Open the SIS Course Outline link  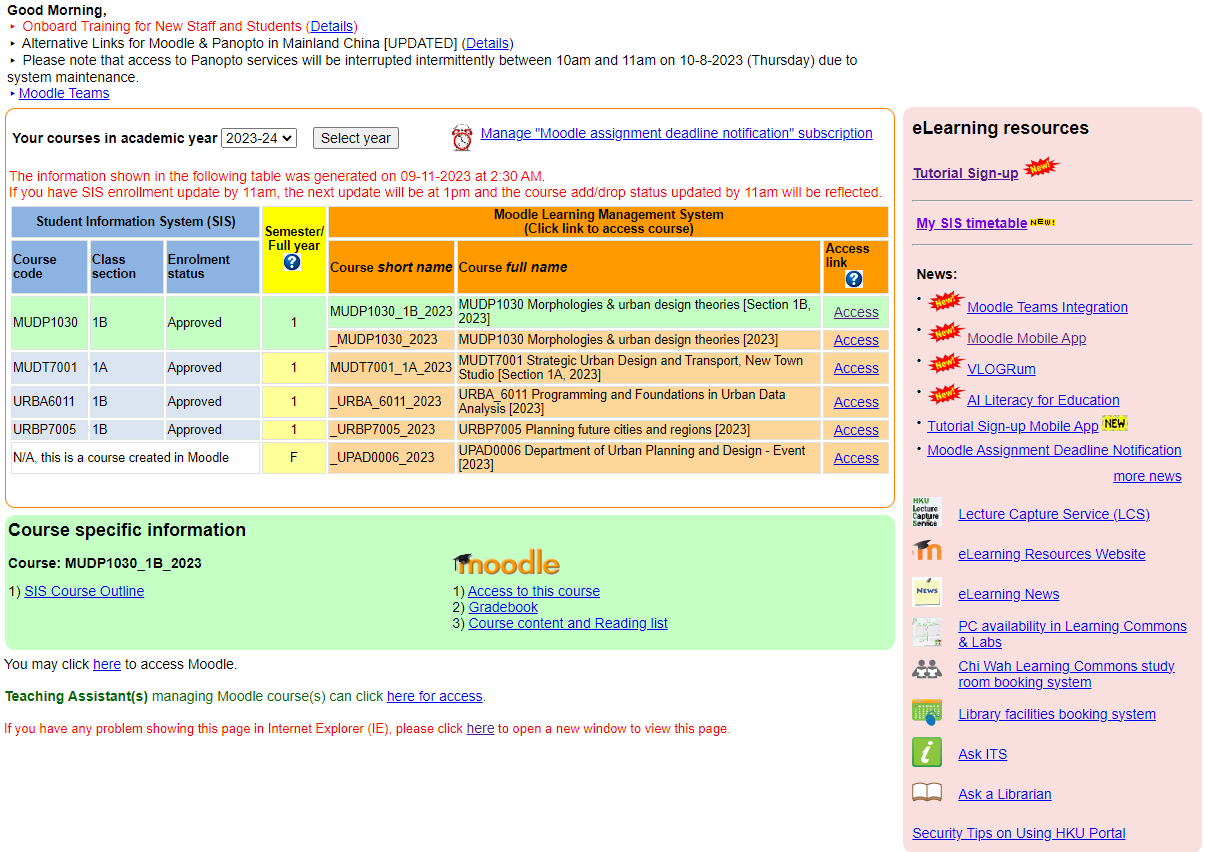click(84, 590)
